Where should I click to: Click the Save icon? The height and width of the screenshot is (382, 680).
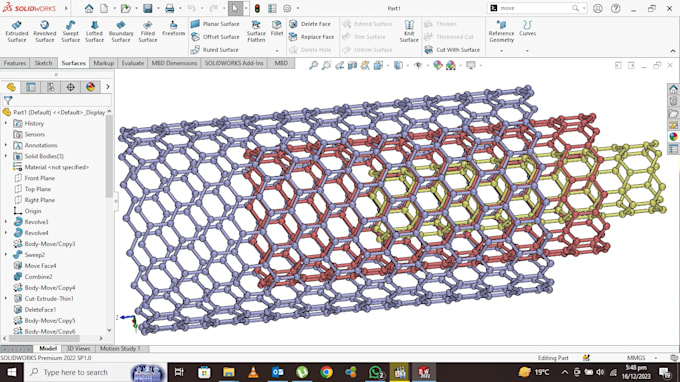coord(148,8)
